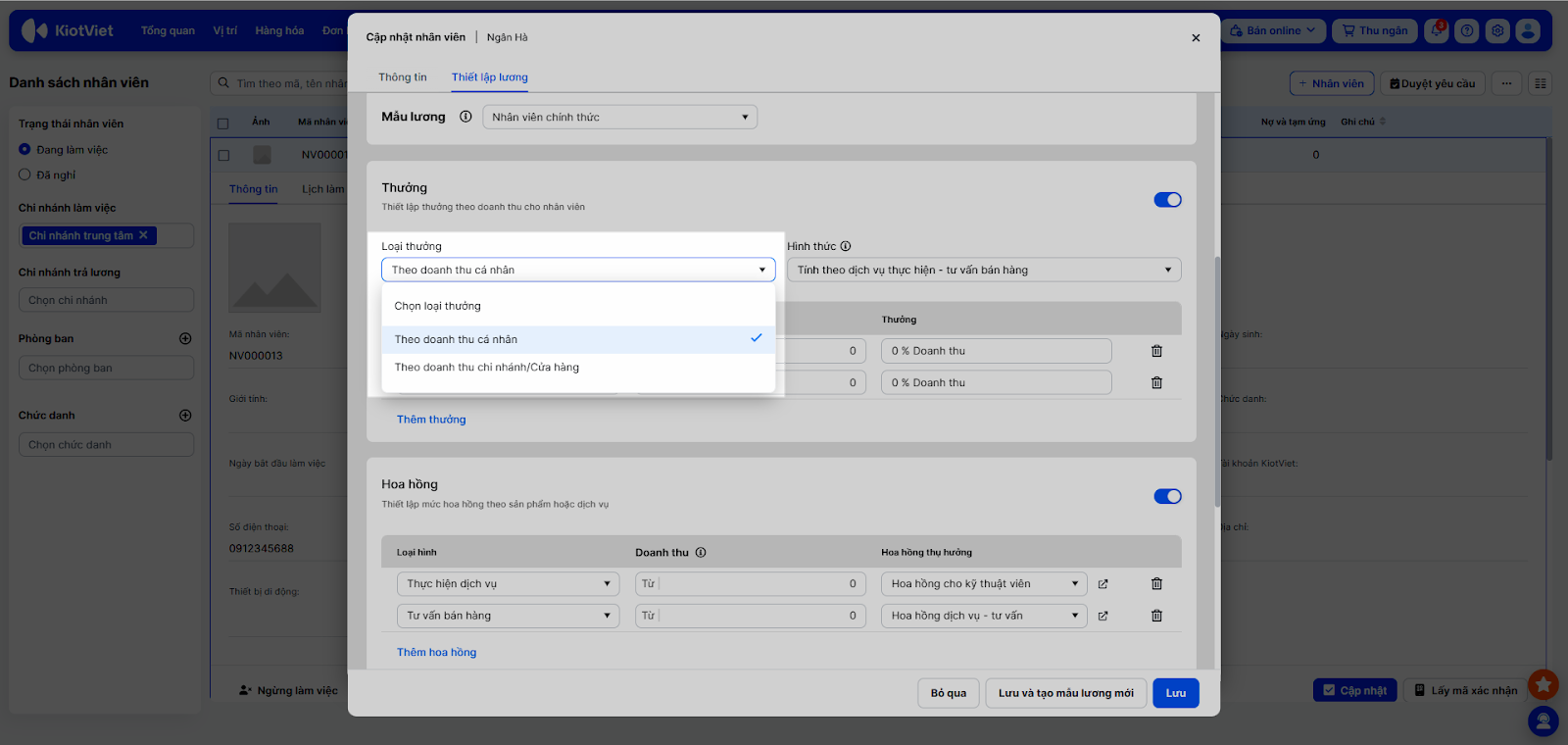Click the 'Thêm thưởng' link
Image resolution: width=1568 pixels, height=745 pixels.
point(431,420)
